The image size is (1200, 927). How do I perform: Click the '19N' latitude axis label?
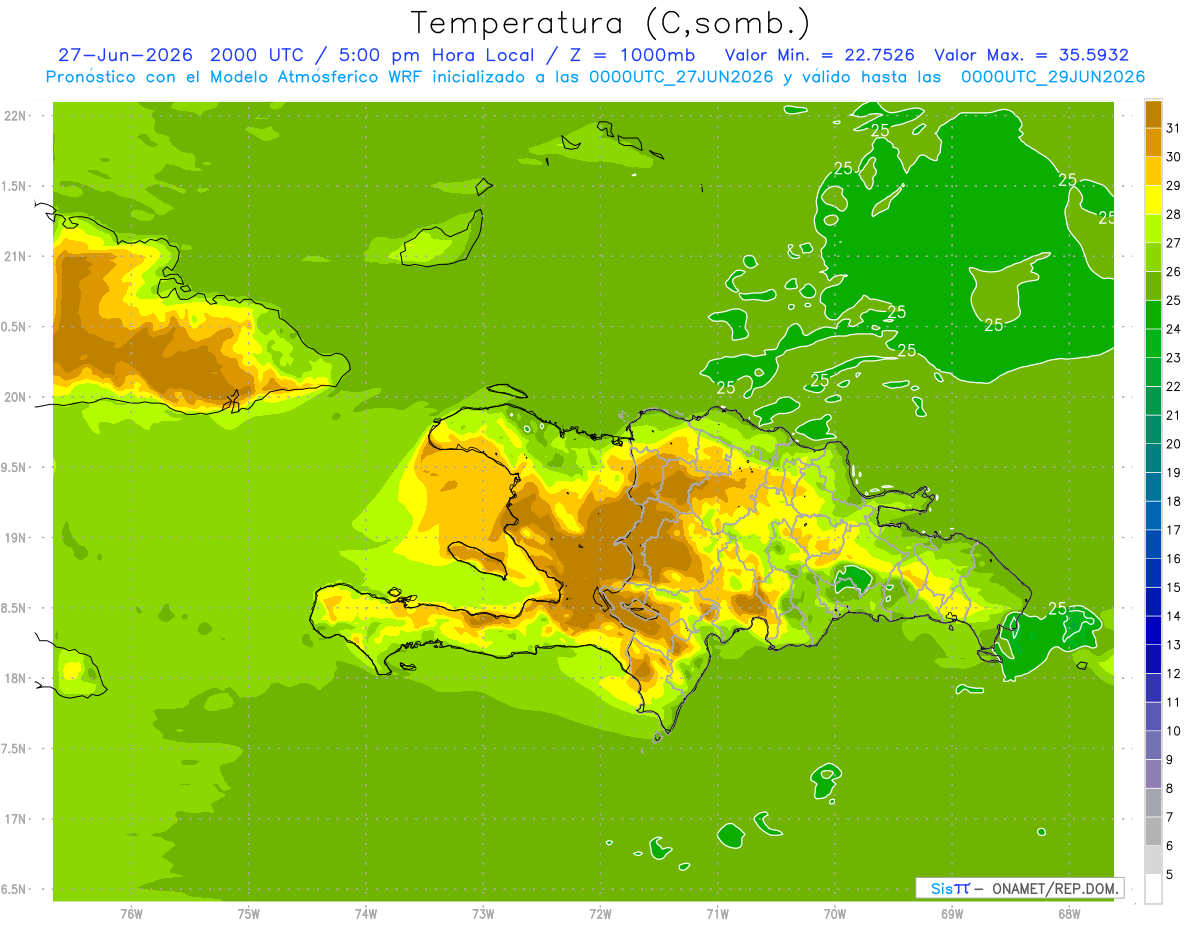point(16,537)
